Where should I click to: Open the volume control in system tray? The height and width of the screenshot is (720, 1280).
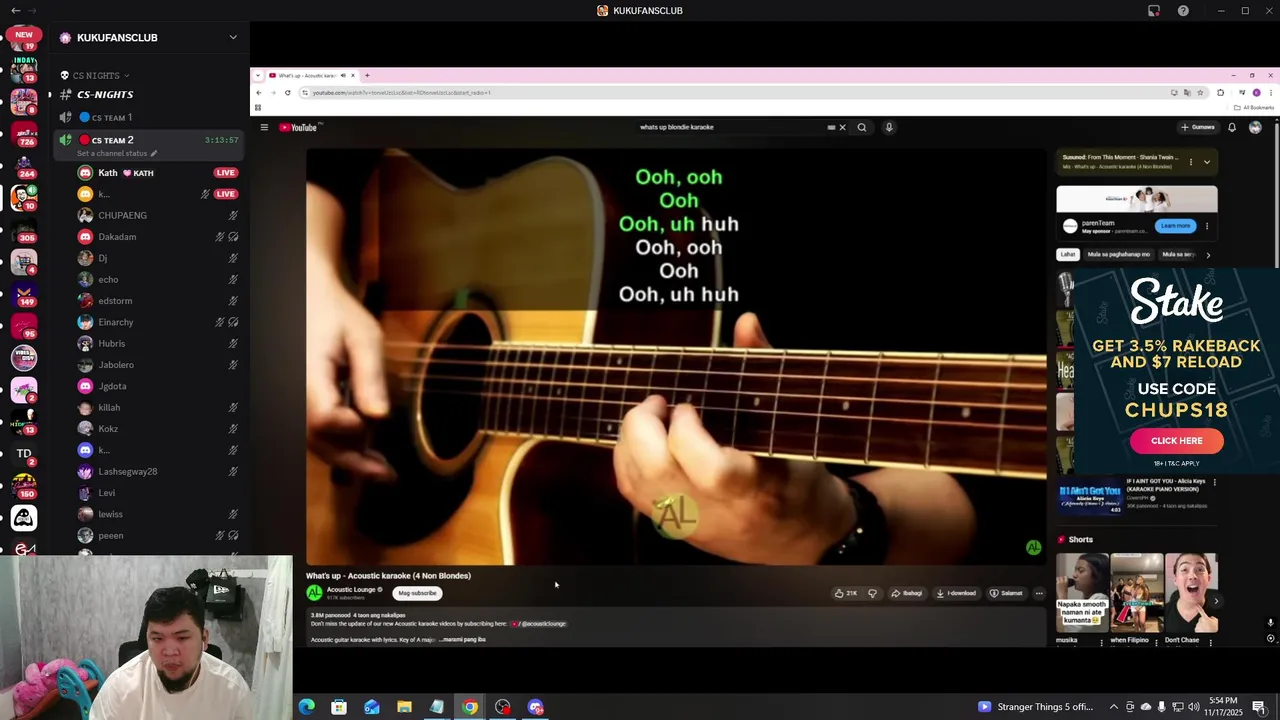coord(1193,707)
